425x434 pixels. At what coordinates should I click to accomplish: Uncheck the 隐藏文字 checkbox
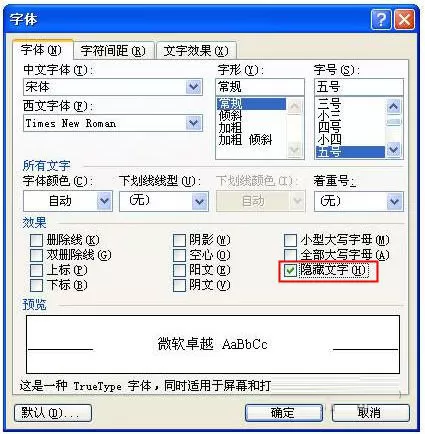(290, 270)
